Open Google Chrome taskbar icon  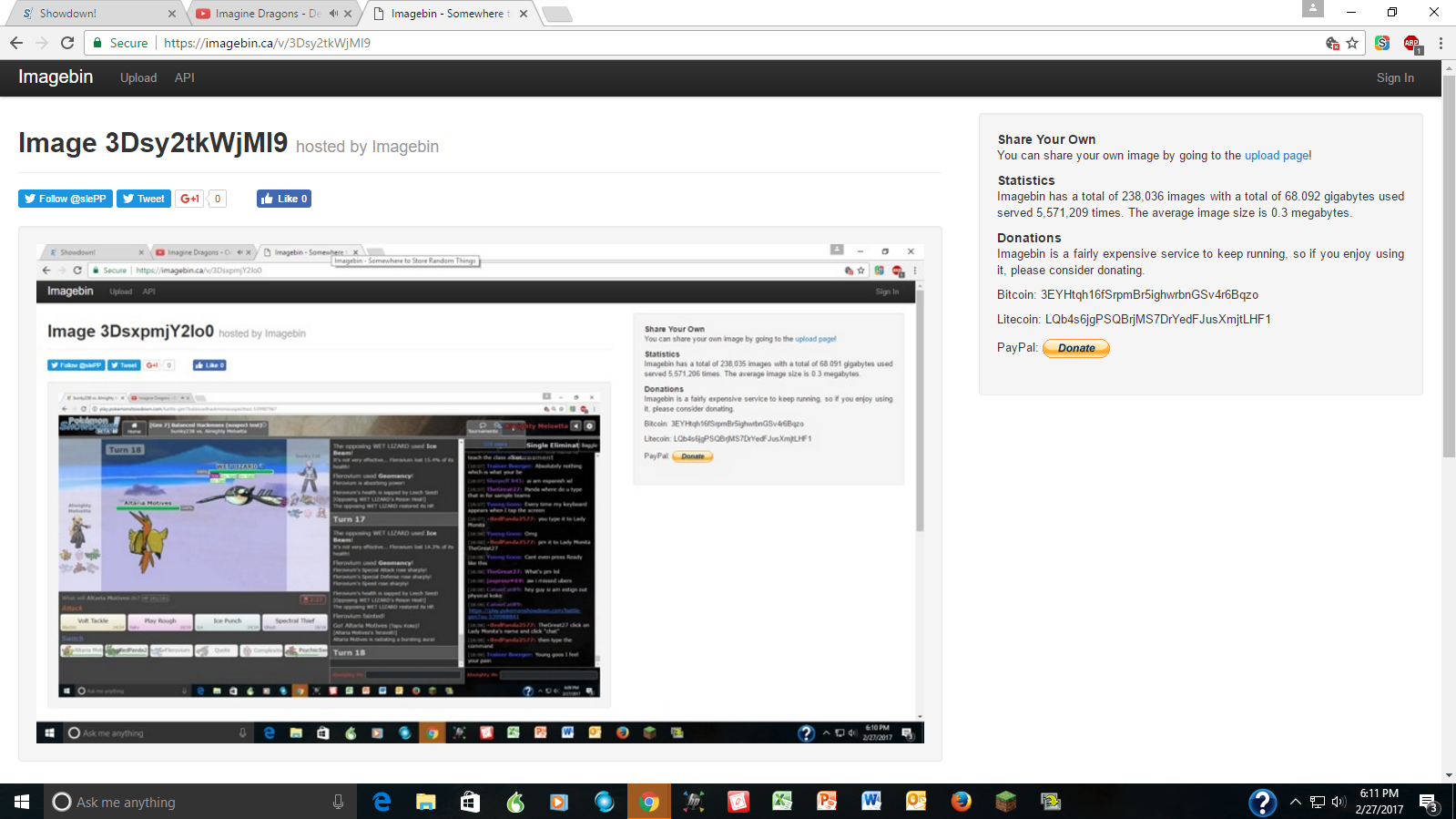pos(648,802)
